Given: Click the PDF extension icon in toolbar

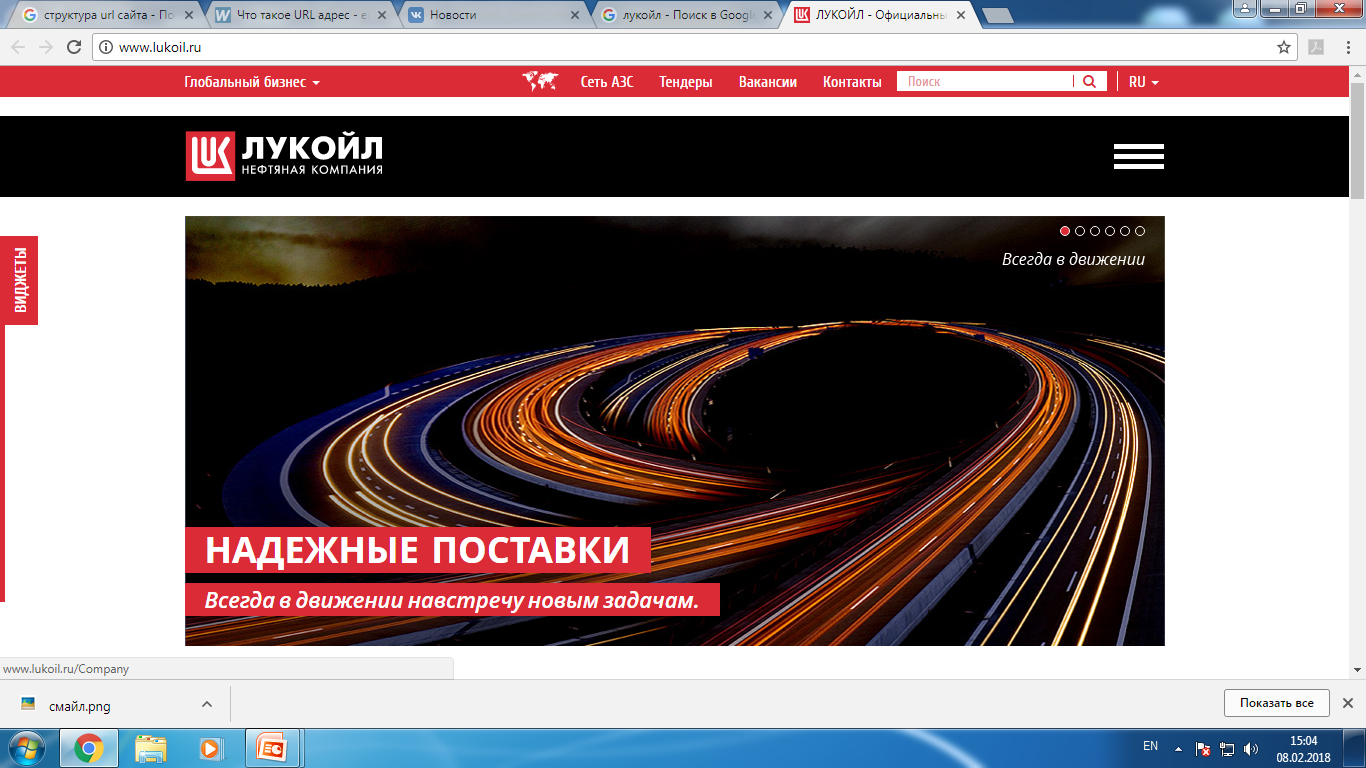Looking at the screenshot, I should click(x=1317, y=47).
